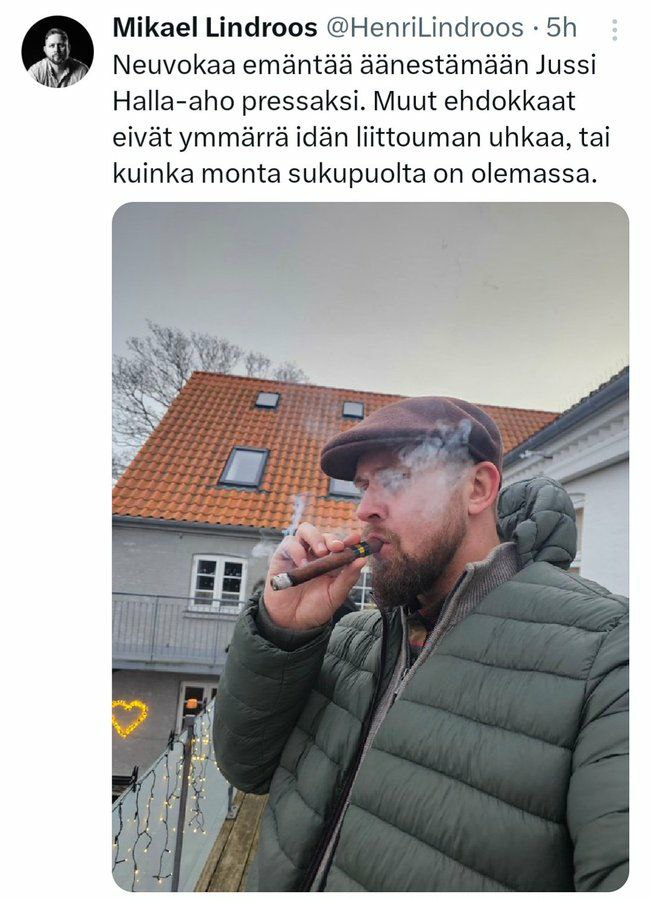The width and height of the screenshot is (651, 900).
Task: Open the tweet via the 5h timestamp
Action: (x=561, y=28)
